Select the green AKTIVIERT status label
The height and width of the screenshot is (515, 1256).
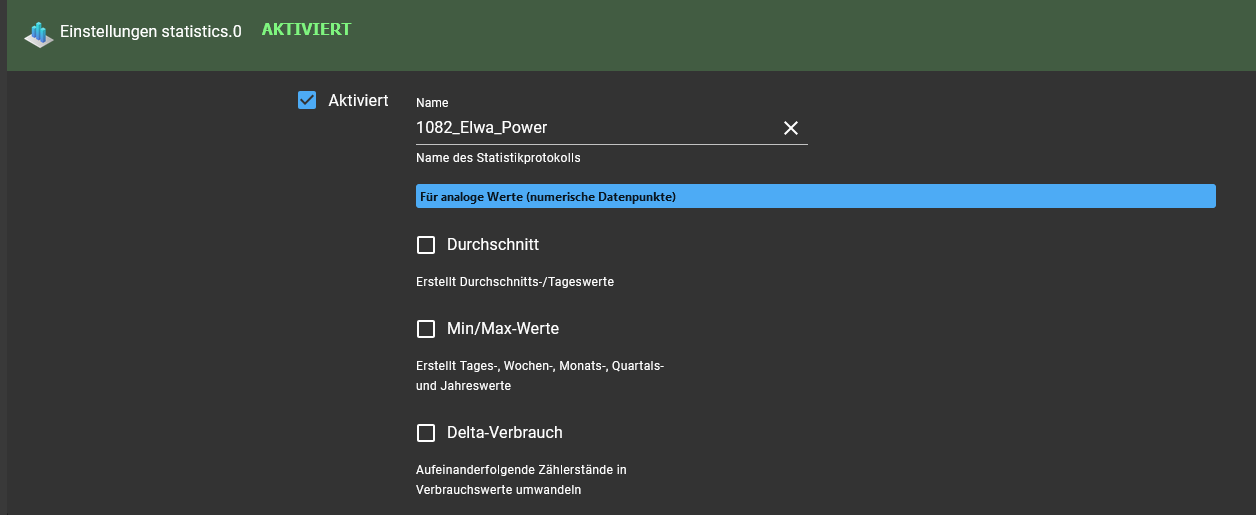306,30
